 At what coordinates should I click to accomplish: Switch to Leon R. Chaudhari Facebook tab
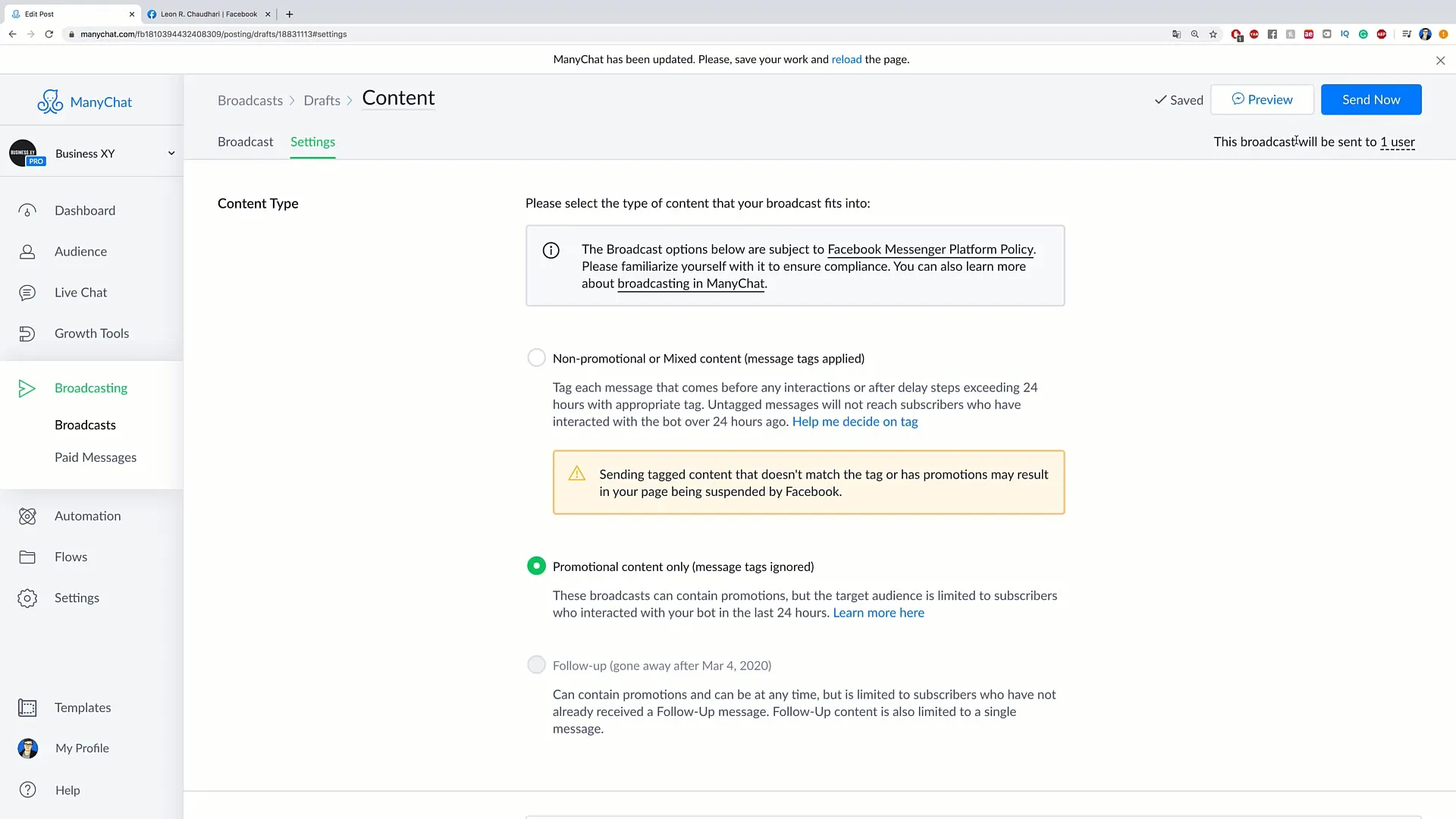(x=208, y=14)
